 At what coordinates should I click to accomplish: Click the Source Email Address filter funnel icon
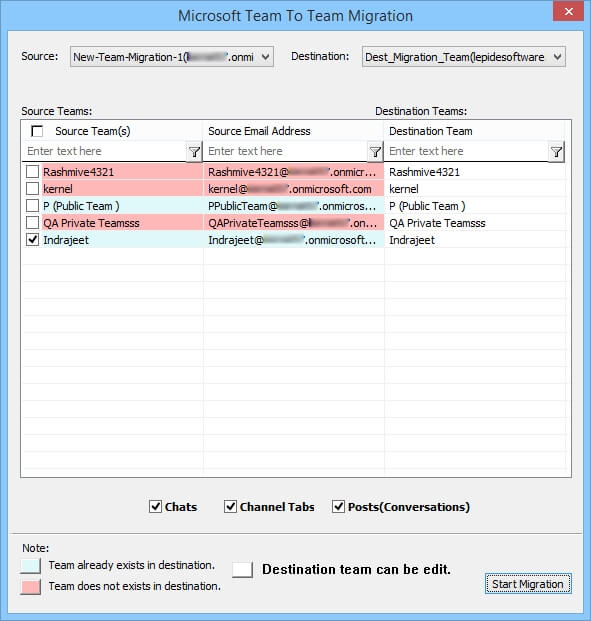(375, 152)
